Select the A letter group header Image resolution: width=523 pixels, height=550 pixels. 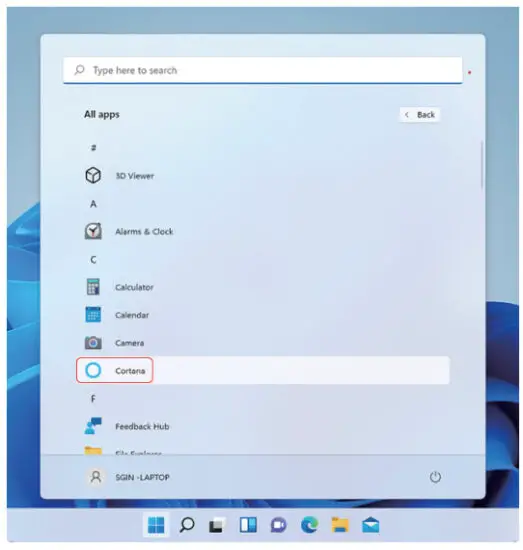pos(93,203)
